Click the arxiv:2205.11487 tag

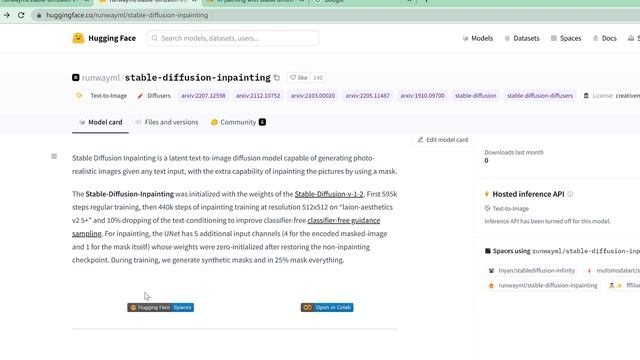pos(367,96)
